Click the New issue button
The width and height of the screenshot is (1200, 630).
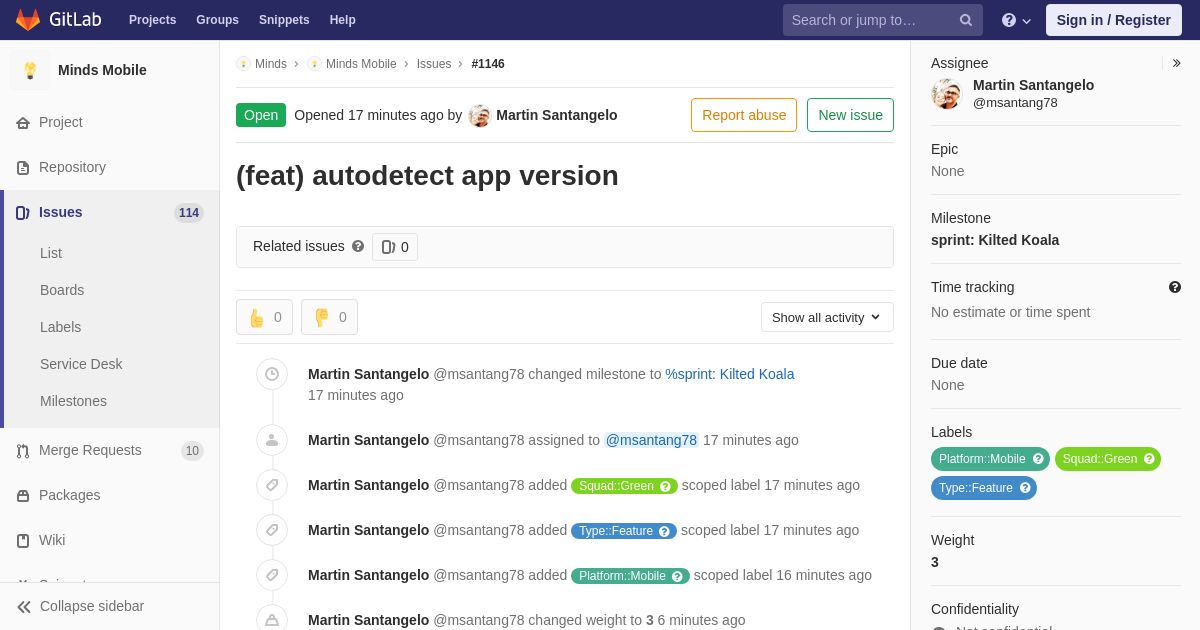(x=850, y=115)
